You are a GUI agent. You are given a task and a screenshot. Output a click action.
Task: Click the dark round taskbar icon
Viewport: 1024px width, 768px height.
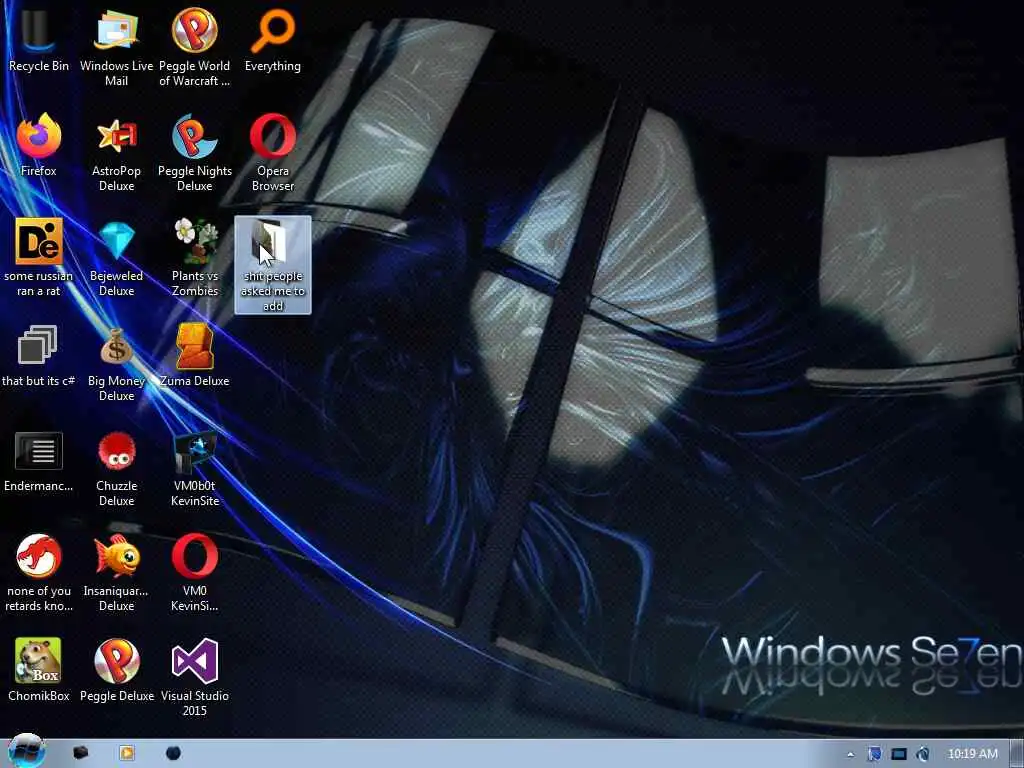pos(173,753)
